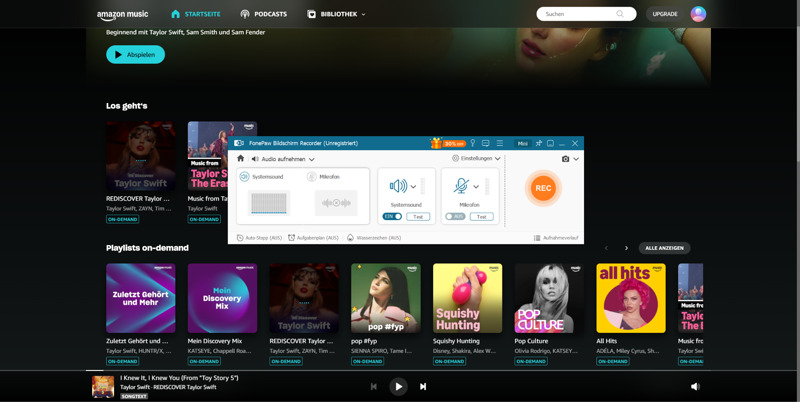
Task: Click the Los geht's heading
Action: (x=127, y=106)
